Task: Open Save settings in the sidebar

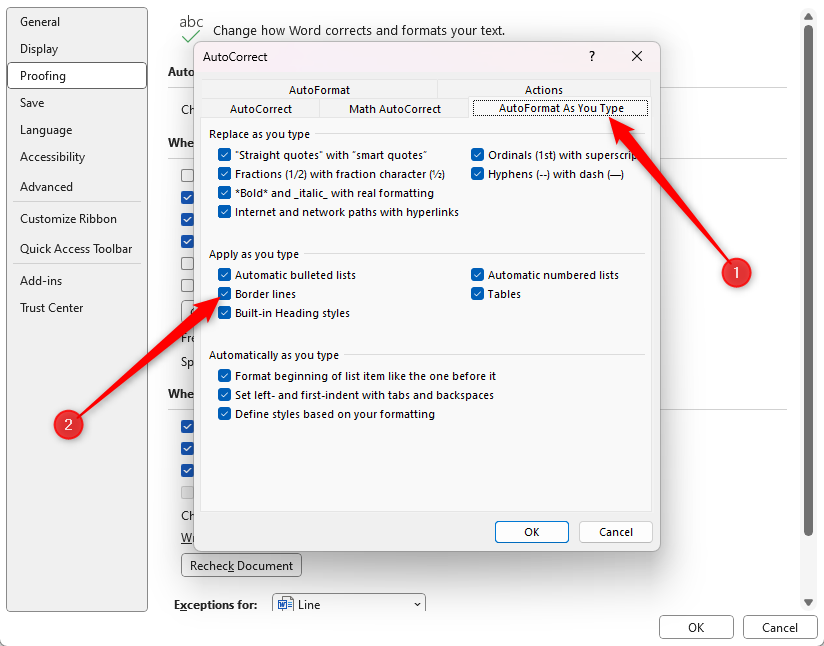Action: (32, 102)
